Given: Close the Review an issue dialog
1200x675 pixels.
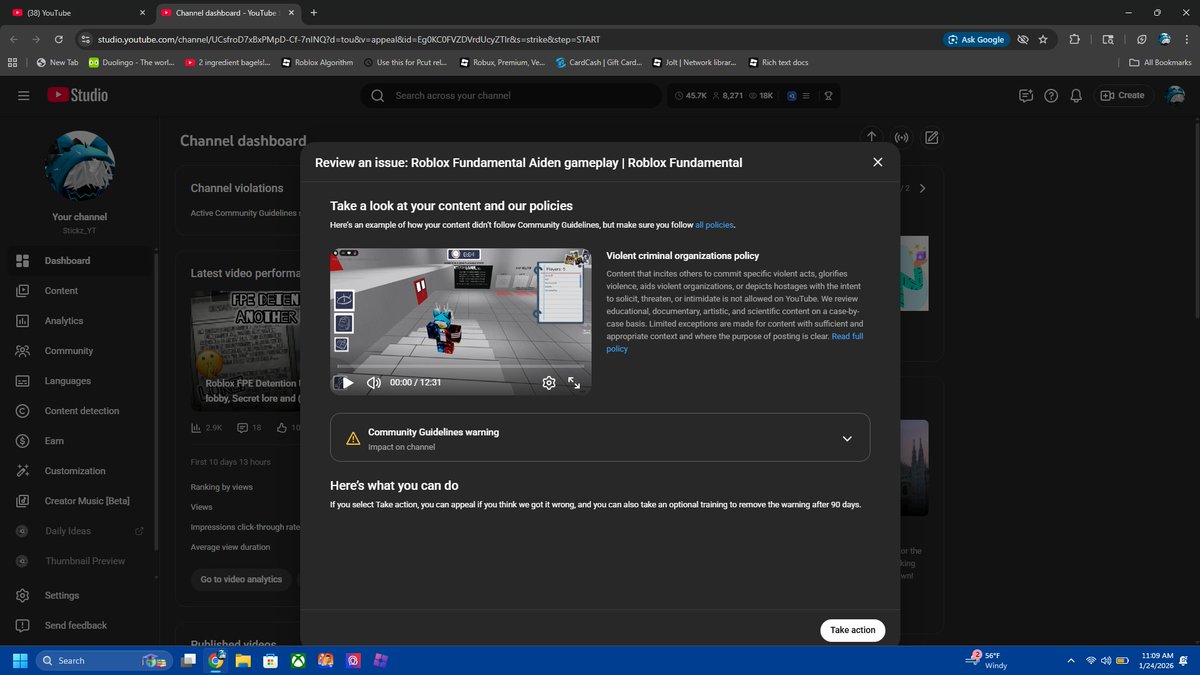Looking at the screenshot, I should (877, 162).
